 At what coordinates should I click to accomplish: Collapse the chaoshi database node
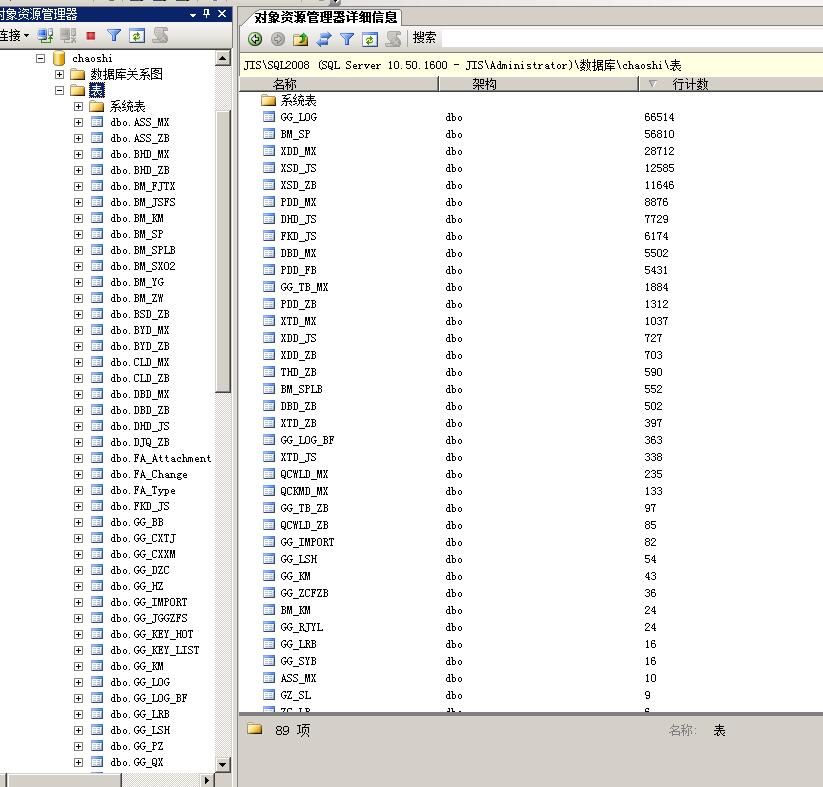pos(40,58)
